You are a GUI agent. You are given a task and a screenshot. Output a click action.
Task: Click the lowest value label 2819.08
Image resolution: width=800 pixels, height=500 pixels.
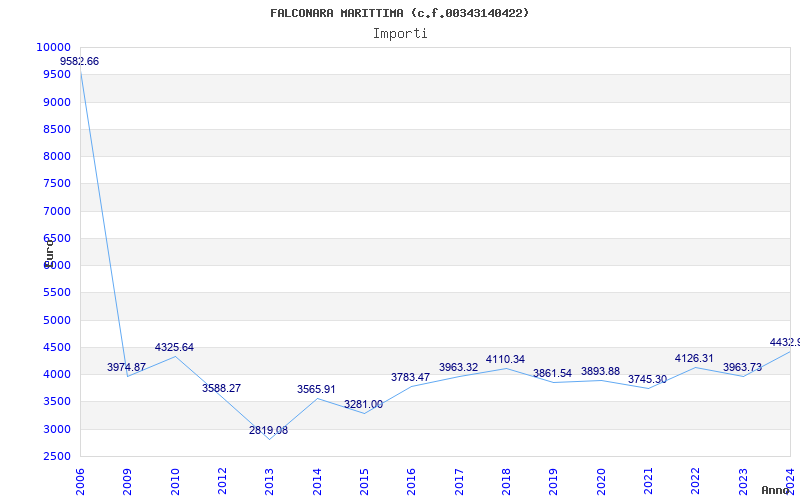click(x=268, y=430)
